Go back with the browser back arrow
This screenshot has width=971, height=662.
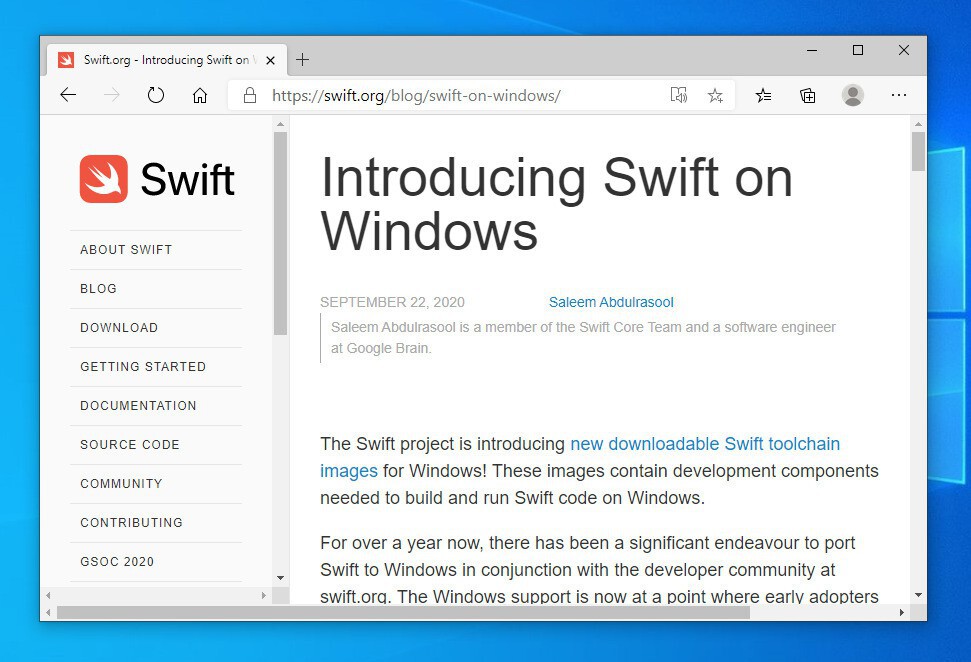tap(68, 95)
